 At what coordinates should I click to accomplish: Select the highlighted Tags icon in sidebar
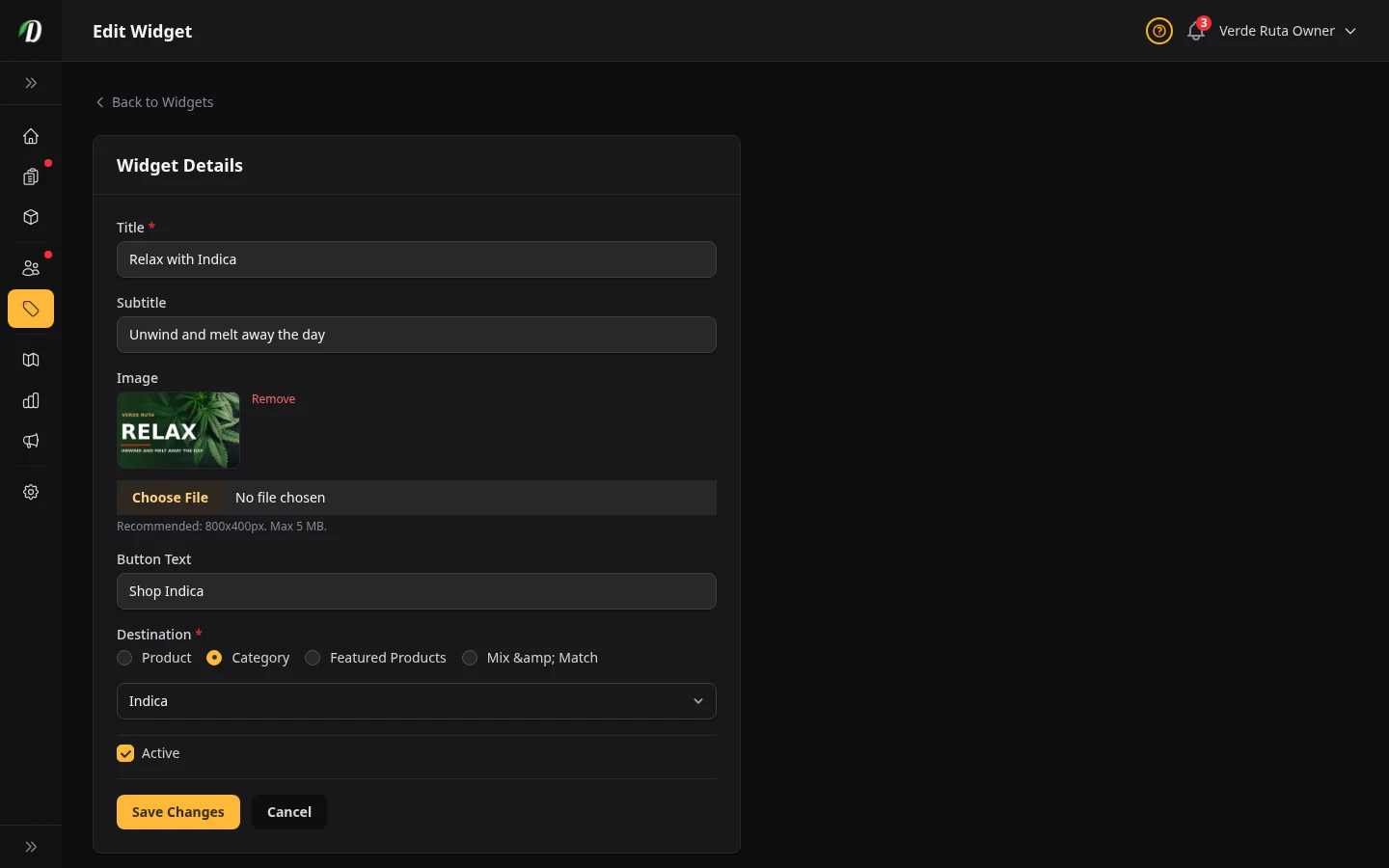pyautogui.click(x=31, y=309)
